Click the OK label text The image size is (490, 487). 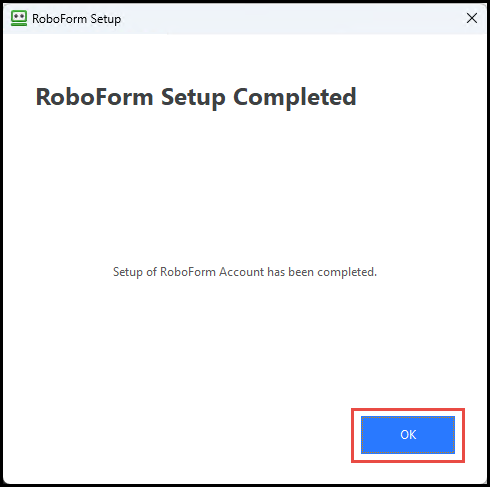(408, 435)
